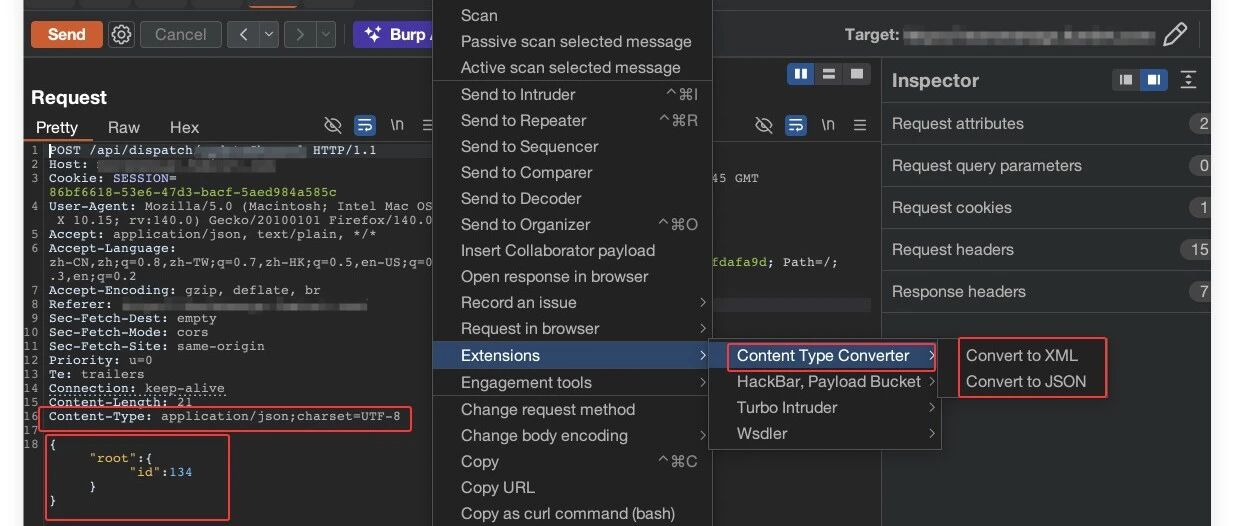
Task: Toggle hide non-printable characters in Response panel
Action: pyautogui.click(x=764, y=125)
